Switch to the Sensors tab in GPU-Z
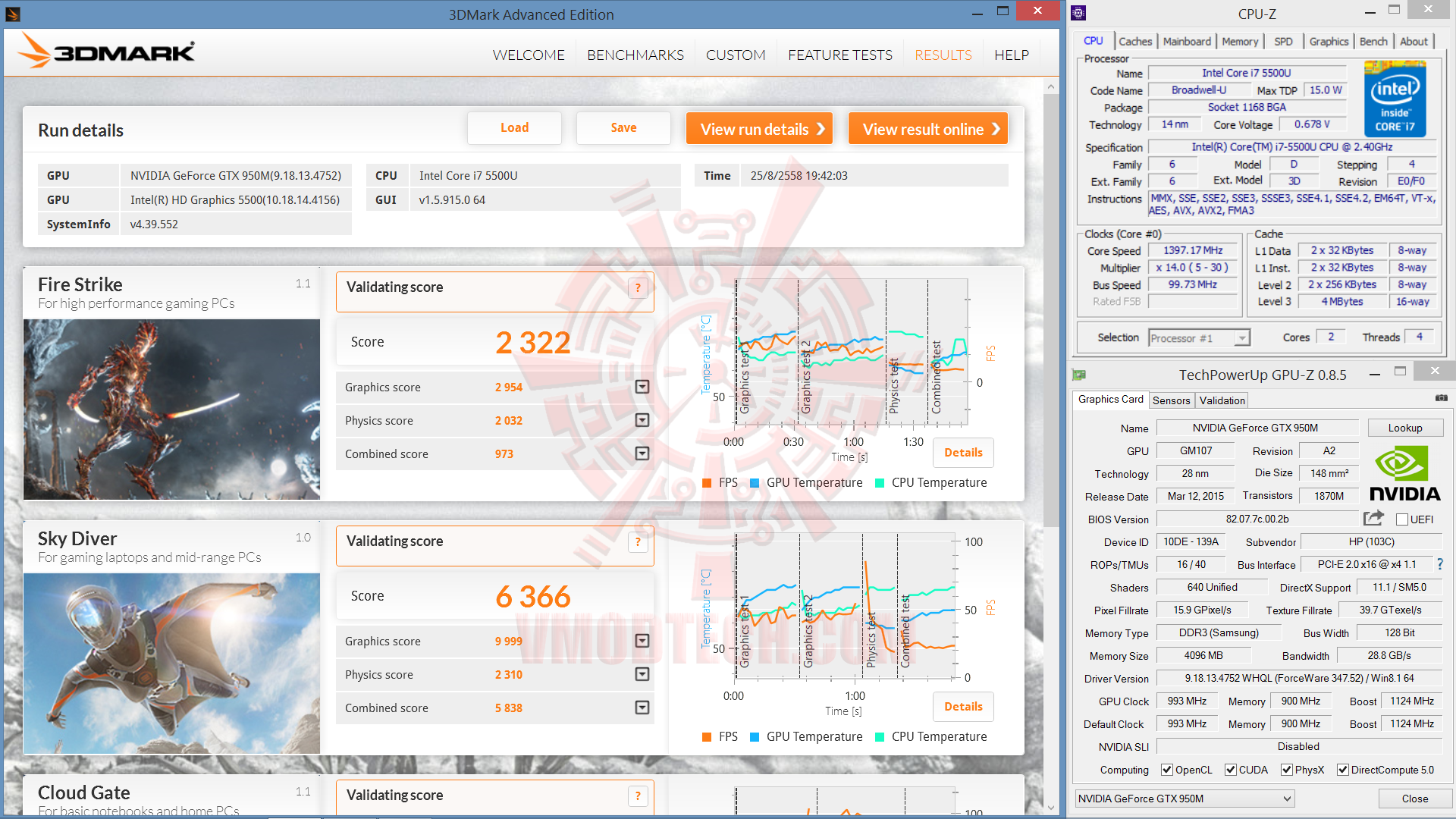The image size is (1456, 819). point(1171,400)
